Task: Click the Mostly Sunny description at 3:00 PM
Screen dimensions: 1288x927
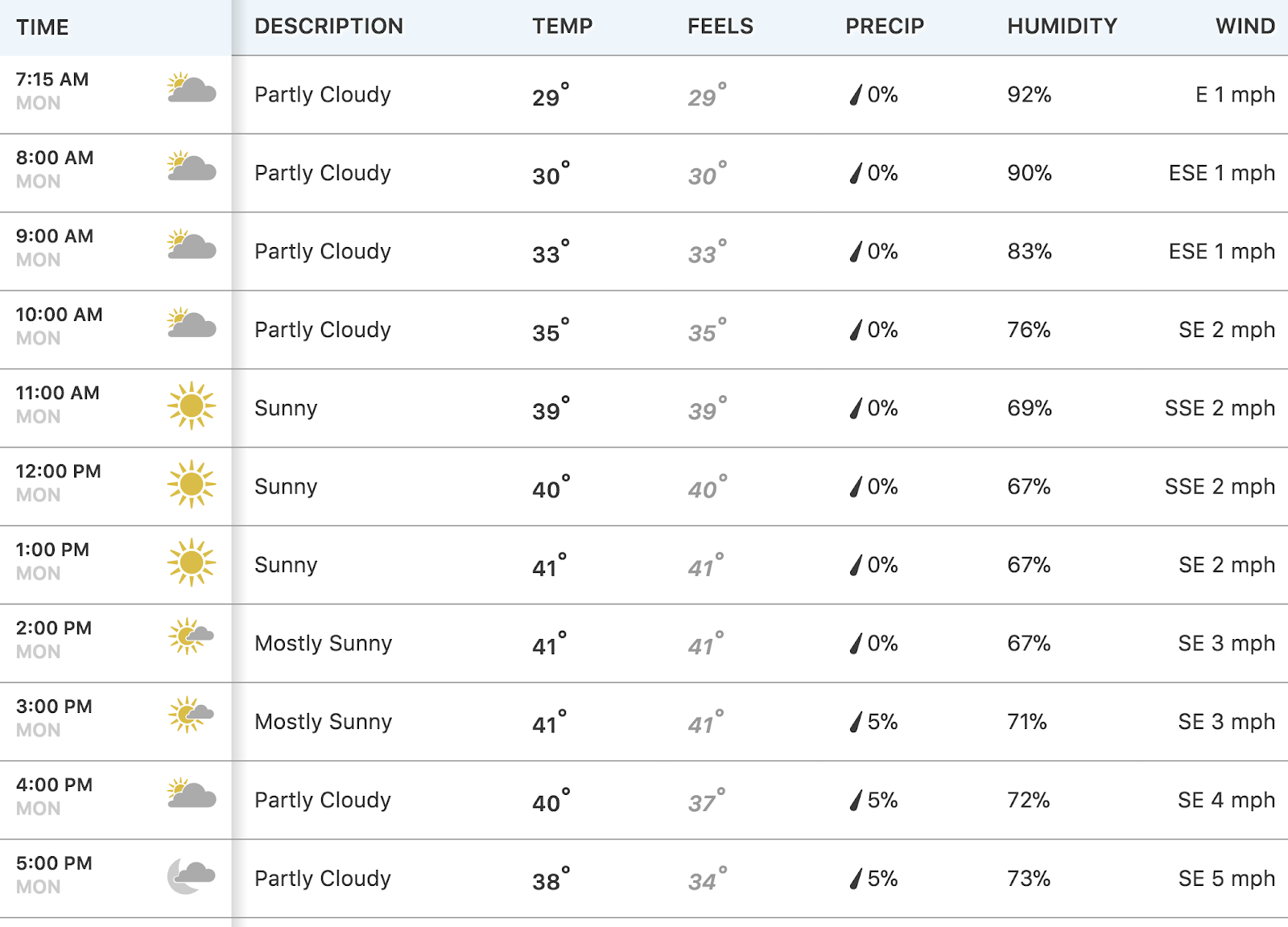Action: [x=324, y=722]
